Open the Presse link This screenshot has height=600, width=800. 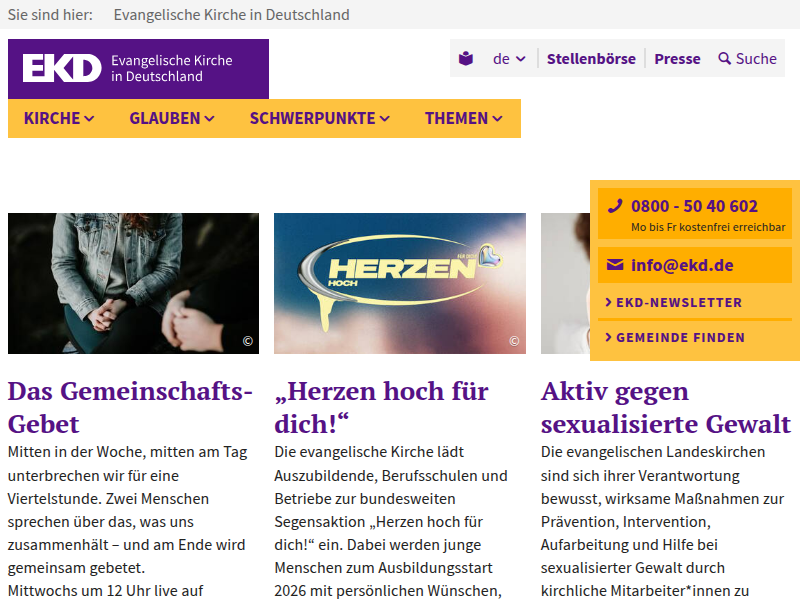[678, 59]
